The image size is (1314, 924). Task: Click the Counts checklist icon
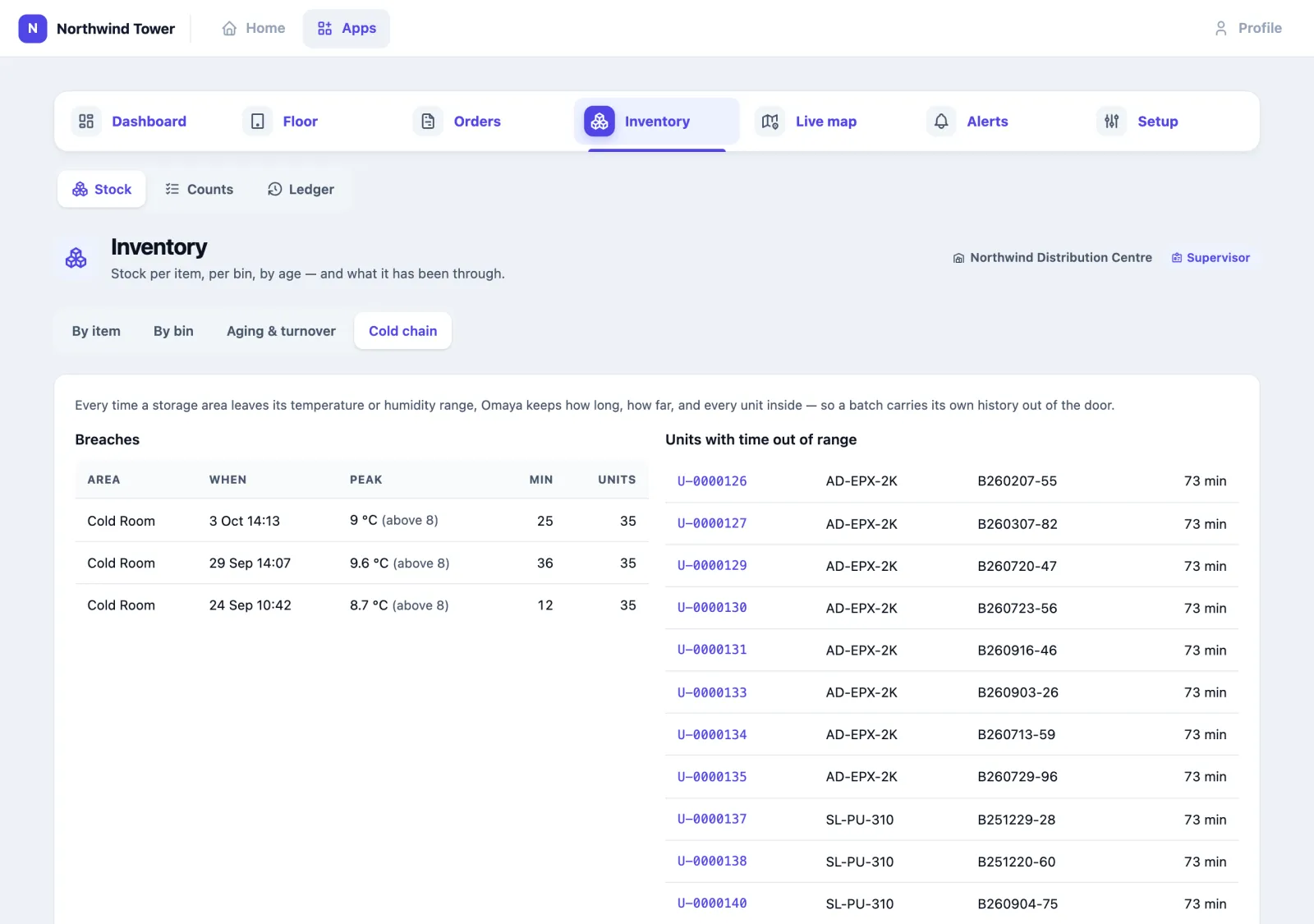(x=172, y=190)
